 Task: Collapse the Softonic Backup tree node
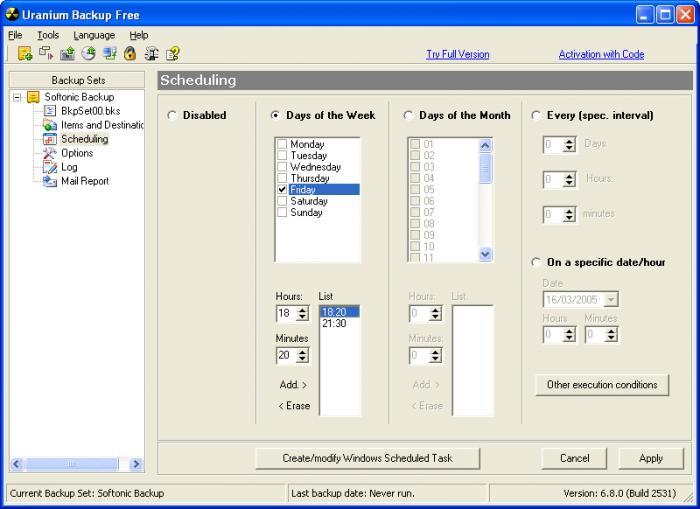pyautogui.click(x=17, y=97)
